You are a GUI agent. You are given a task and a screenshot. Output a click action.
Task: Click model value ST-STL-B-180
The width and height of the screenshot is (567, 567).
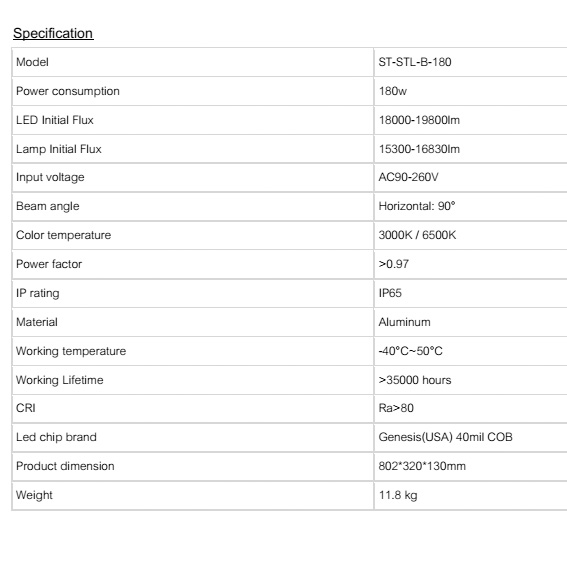(415, 62)
